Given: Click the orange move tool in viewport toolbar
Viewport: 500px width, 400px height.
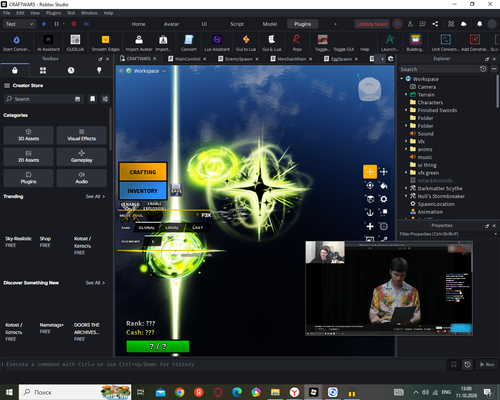Looking at the screenshot, I should 370,172.
